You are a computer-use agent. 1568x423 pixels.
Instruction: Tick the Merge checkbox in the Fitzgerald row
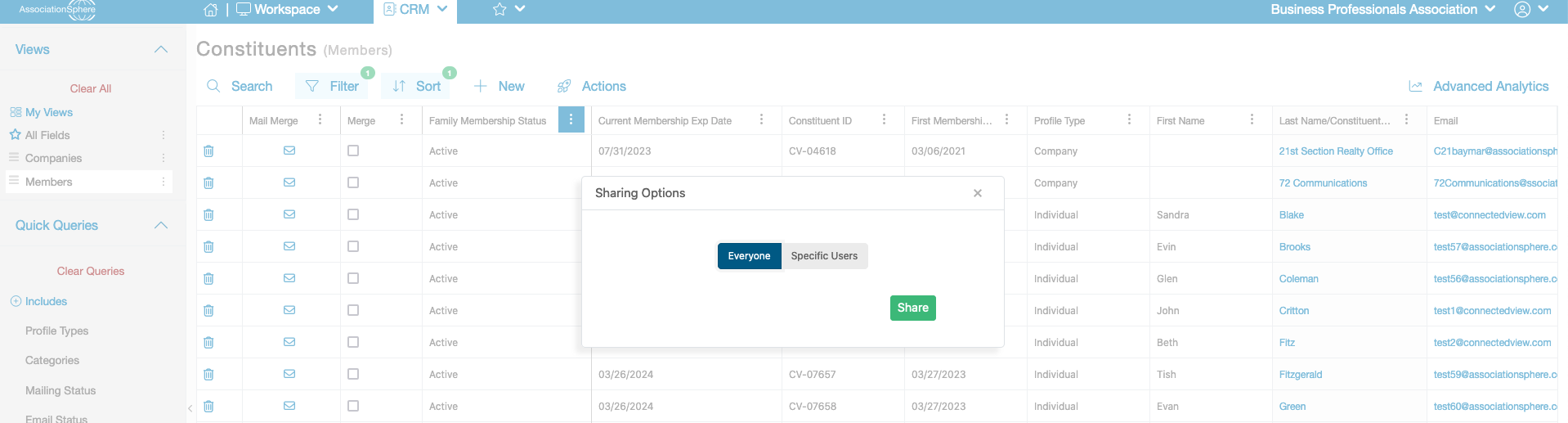click(353, 374)
